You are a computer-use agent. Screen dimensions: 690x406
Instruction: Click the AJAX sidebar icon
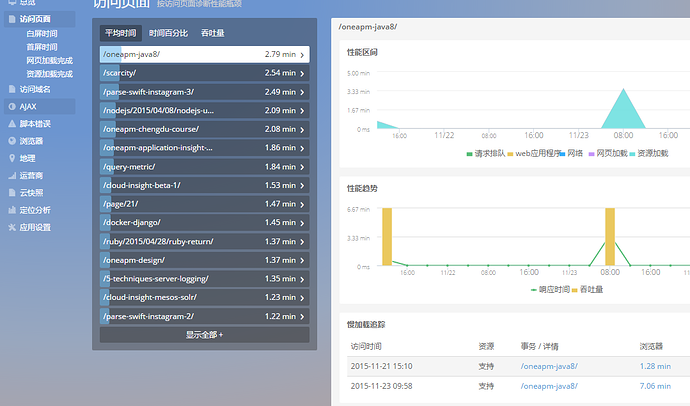(x=10, y=106)
